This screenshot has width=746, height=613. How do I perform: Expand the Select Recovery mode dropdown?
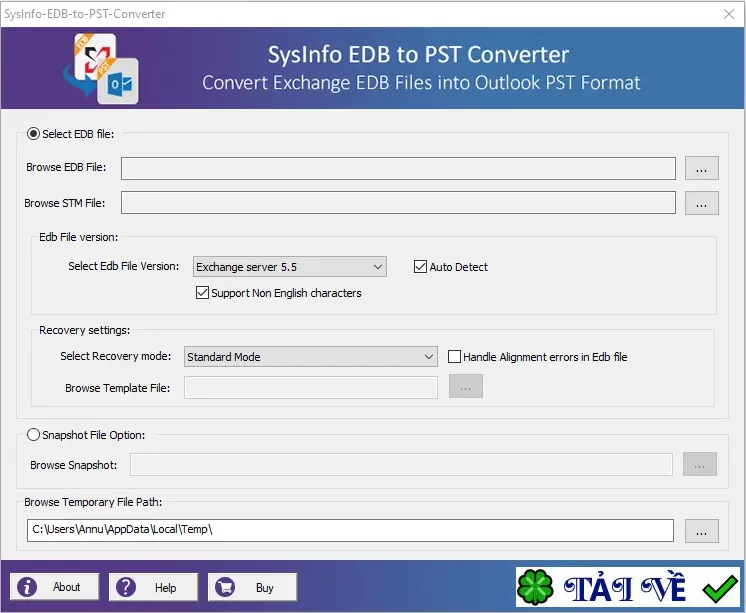tap(311, 356)
